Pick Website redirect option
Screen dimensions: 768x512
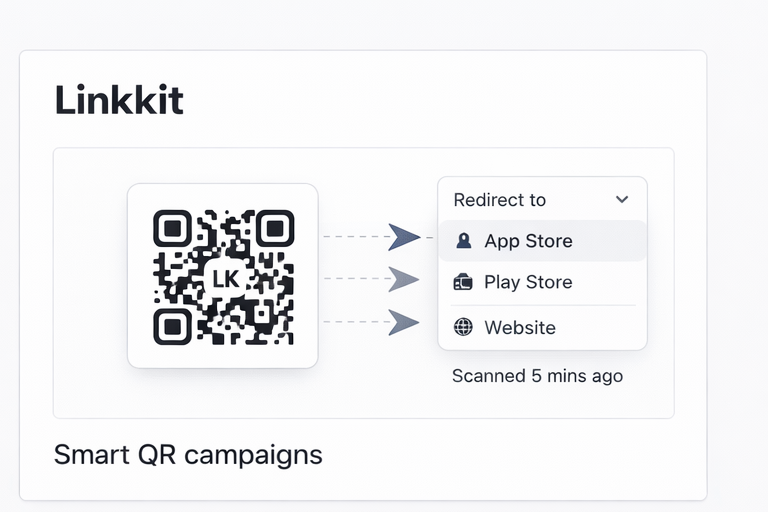[x=520, y=327]
